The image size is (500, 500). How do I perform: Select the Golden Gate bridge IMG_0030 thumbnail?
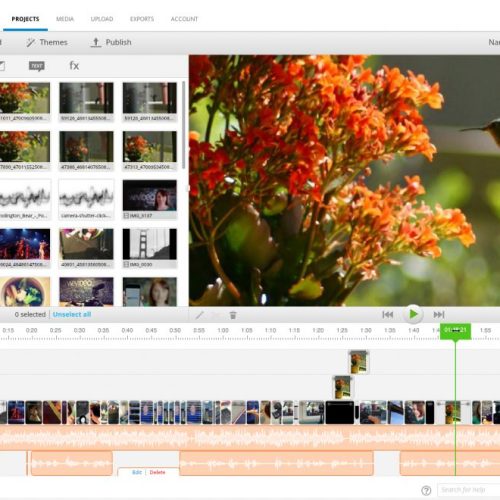[150, 248]
